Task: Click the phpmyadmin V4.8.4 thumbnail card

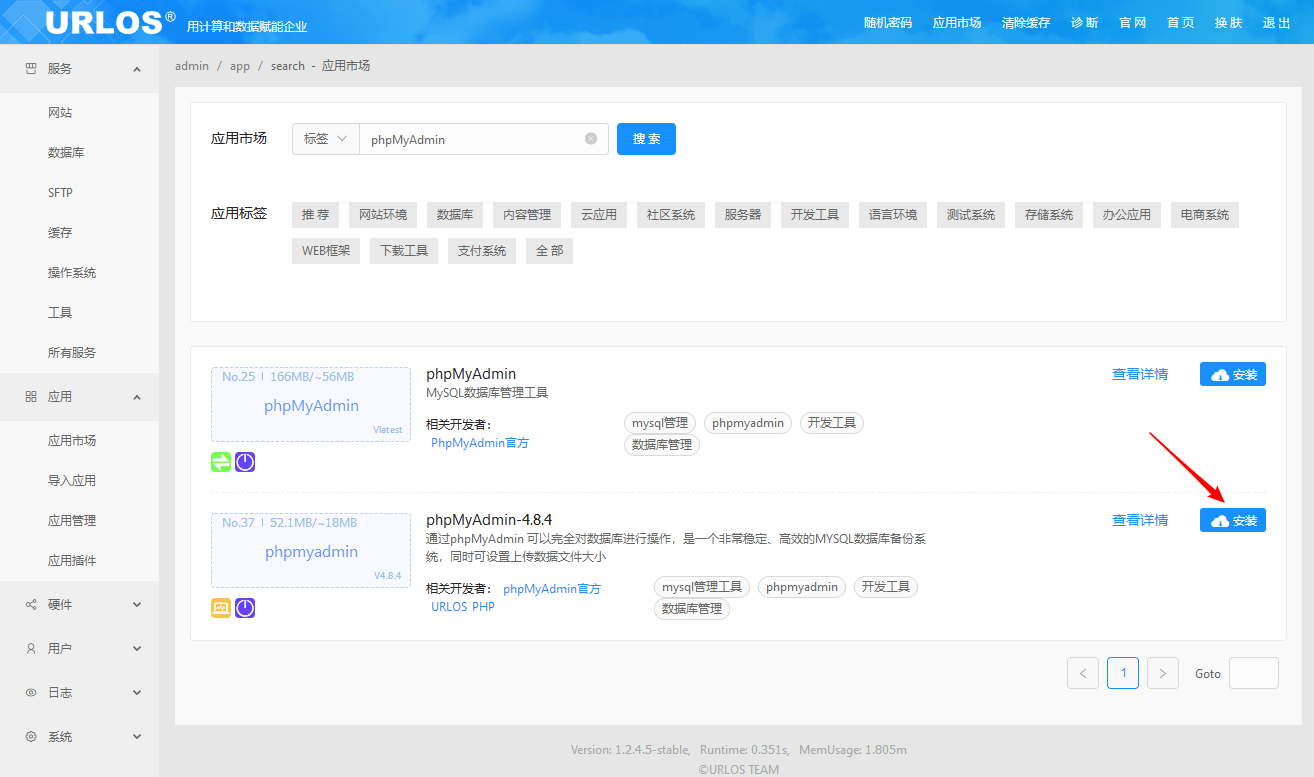Action: (x=311, y=551)
